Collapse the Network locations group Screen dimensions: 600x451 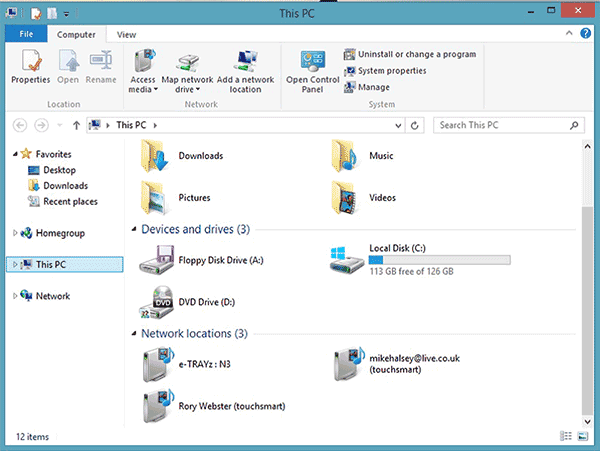(135, 334)
